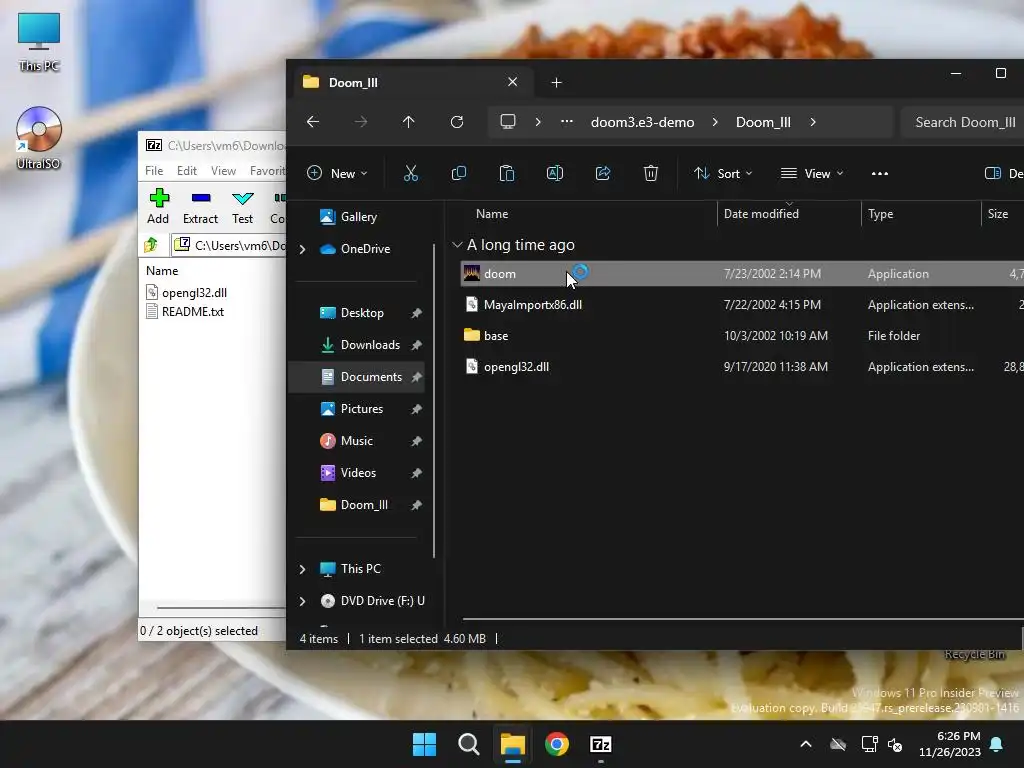Viewport: 1024px width, 768px height.
Task: Show hidden system tray icons
Action: point(806,744)
